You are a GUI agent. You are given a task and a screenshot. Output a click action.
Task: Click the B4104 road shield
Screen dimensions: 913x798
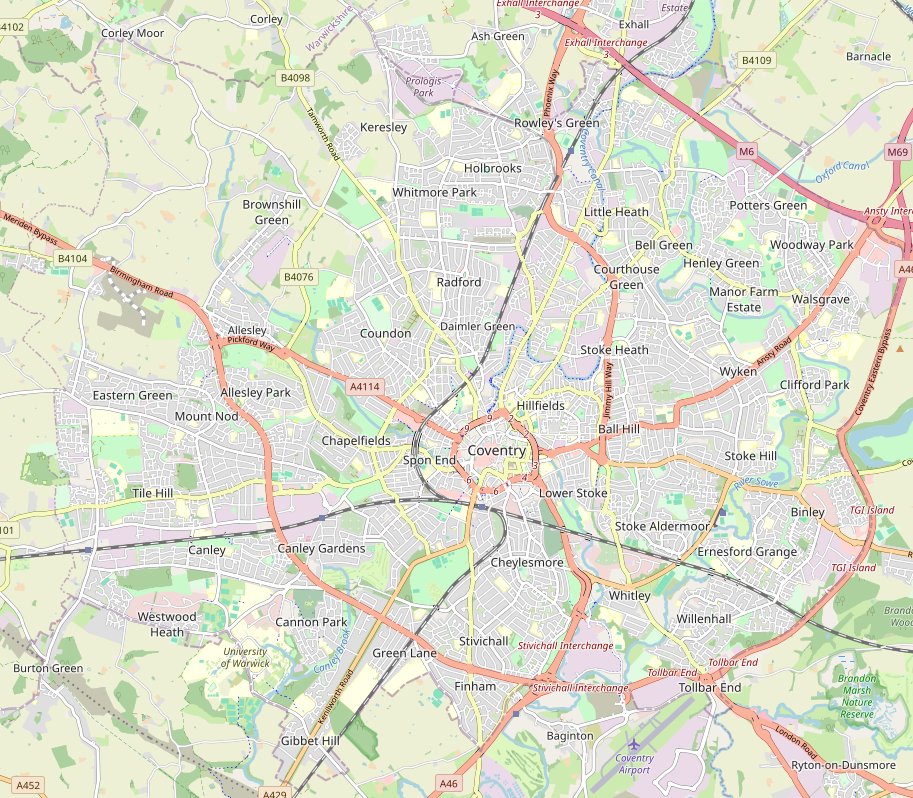click(x=73, y=258)
